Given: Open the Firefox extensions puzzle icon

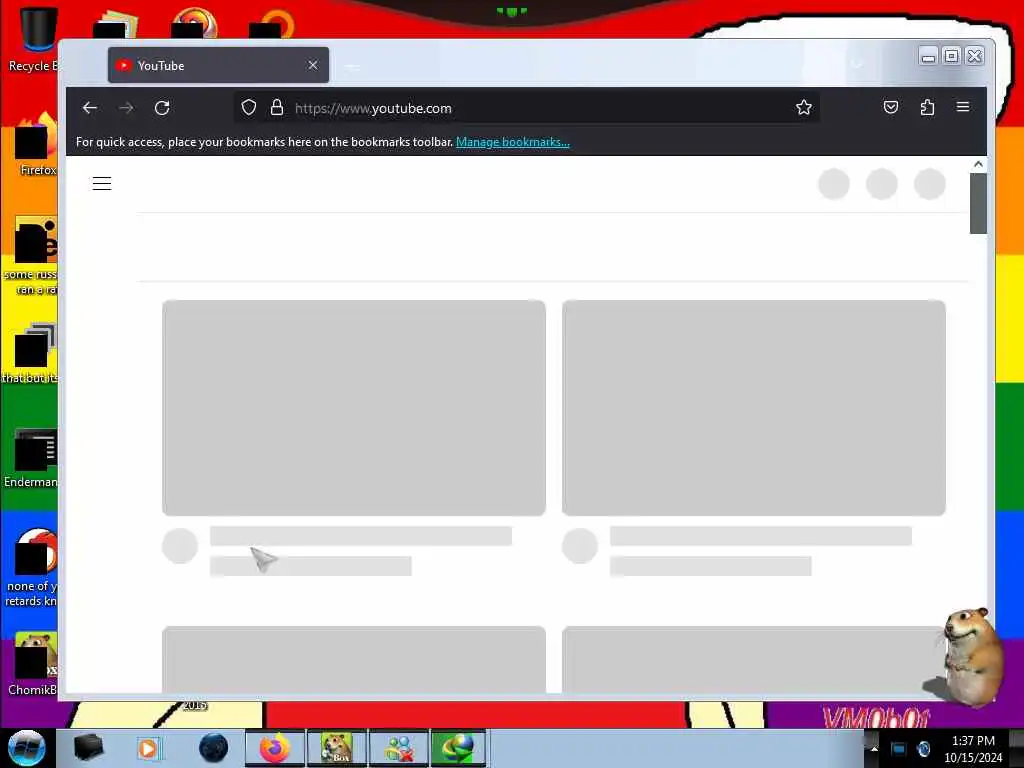Looking at the screenshot, I should point(927,107).
